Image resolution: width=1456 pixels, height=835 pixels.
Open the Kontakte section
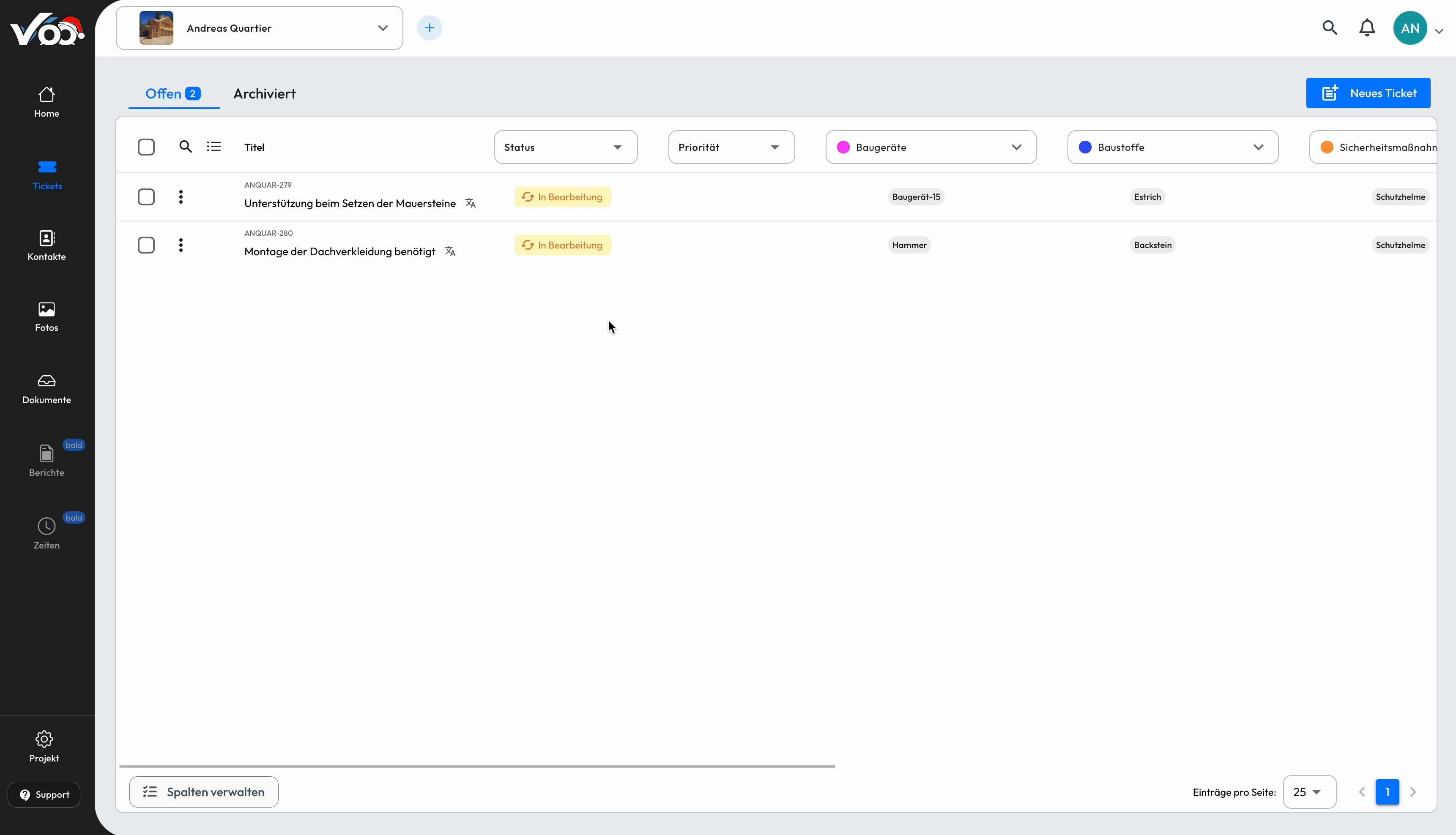[46, 246]
